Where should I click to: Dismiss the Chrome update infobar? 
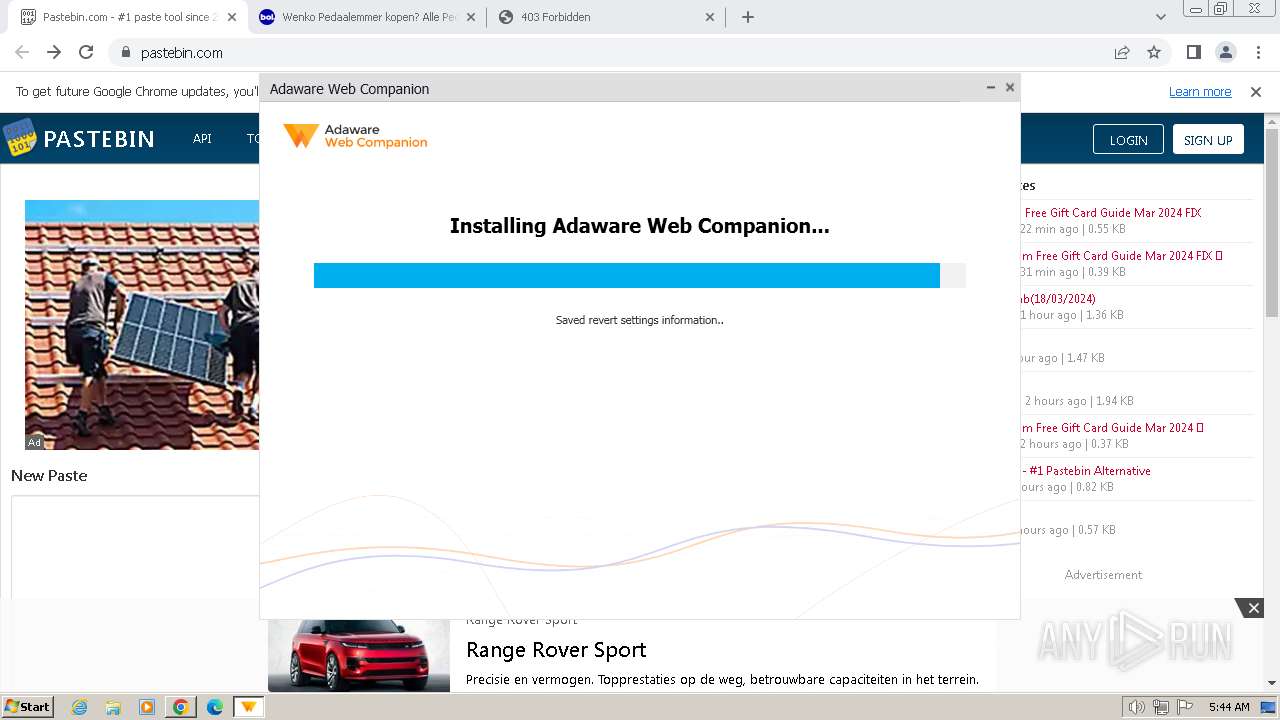point(1256,91)
